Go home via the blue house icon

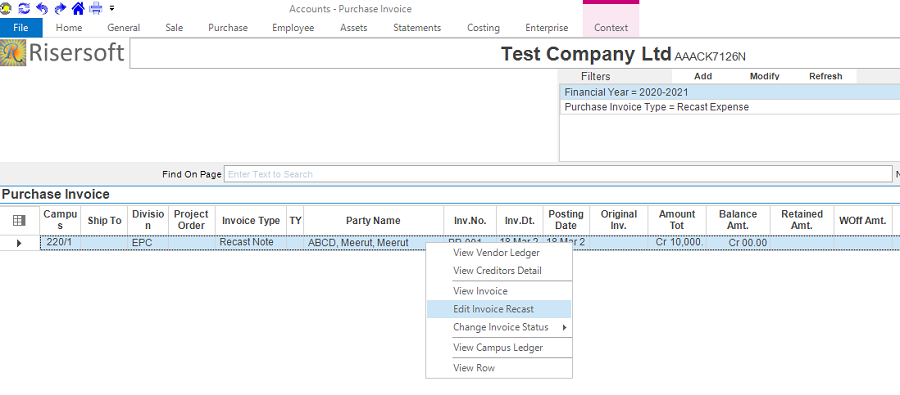coord(78,8)
